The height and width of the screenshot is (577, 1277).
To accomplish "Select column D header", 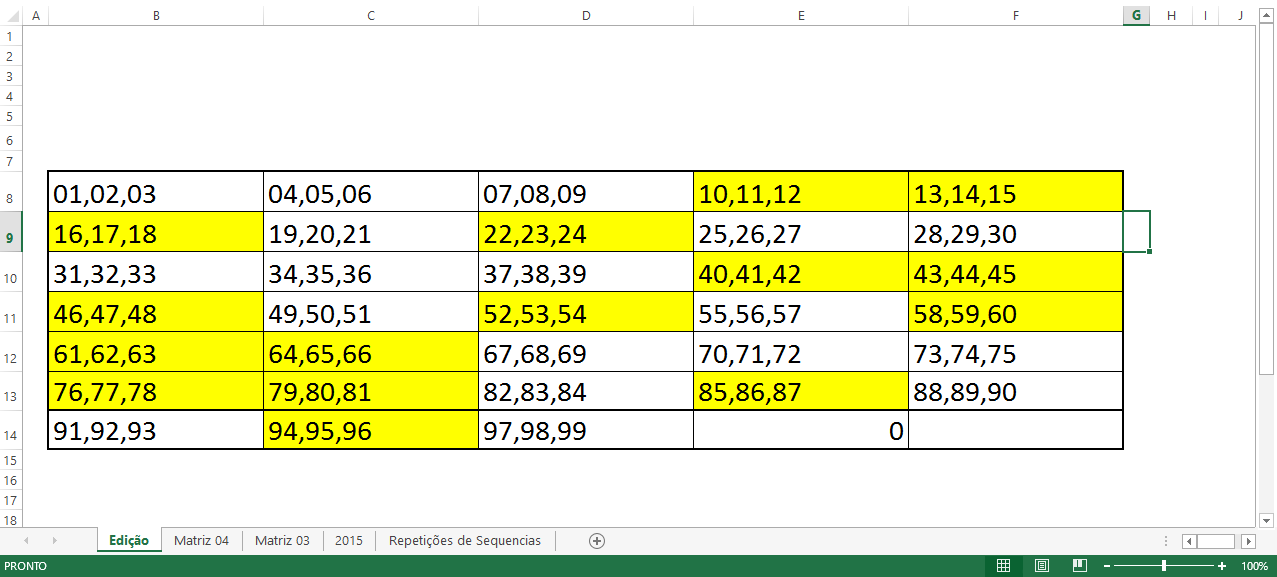I will click(586, 15).
